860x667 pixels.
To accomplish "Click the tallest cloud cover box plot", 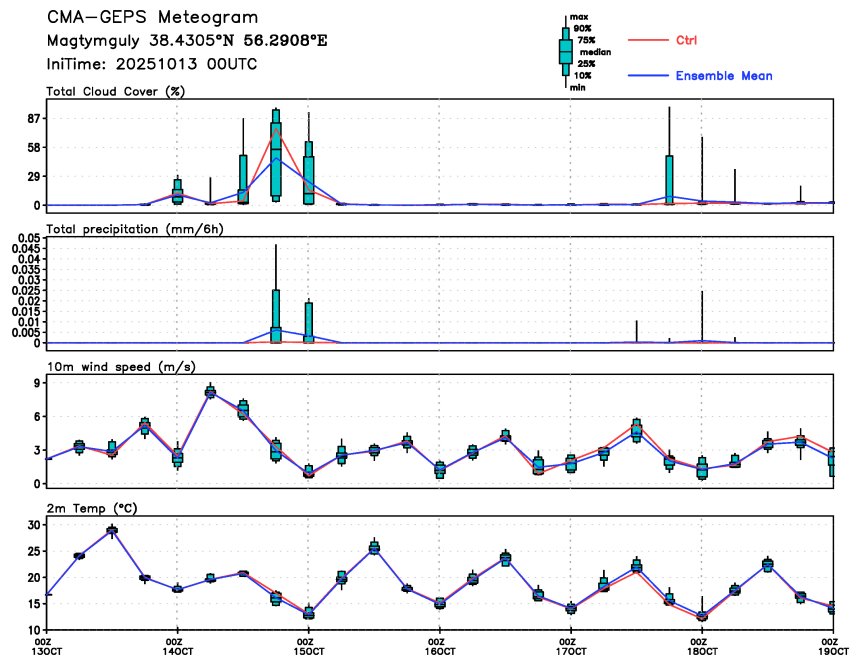I will click(275, 155).
